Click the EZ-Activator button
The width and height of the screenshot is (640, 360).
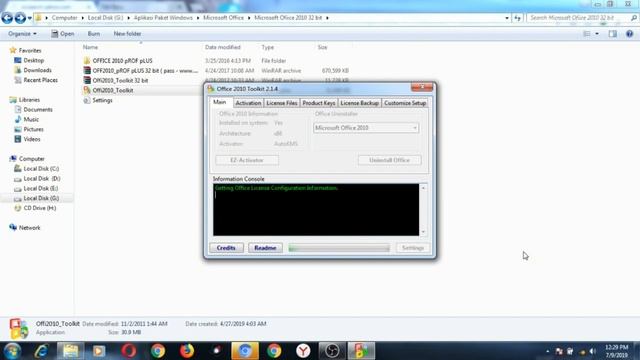(x=247, y=160)
